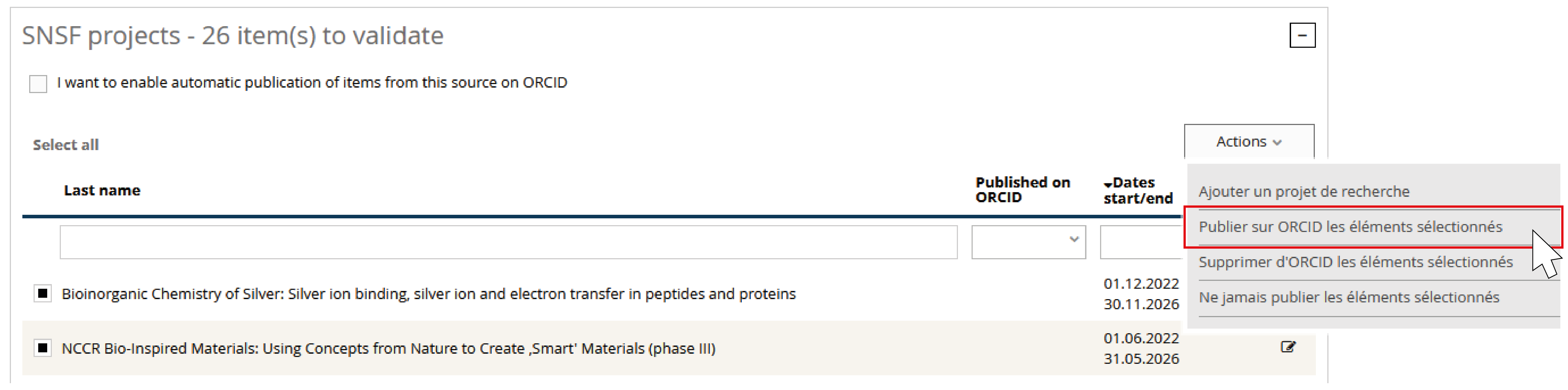Choose Publier sur ORCID les éléments sélectionnés
Viewport: 1568px width, 390px height.
(x=1350, y=227)
